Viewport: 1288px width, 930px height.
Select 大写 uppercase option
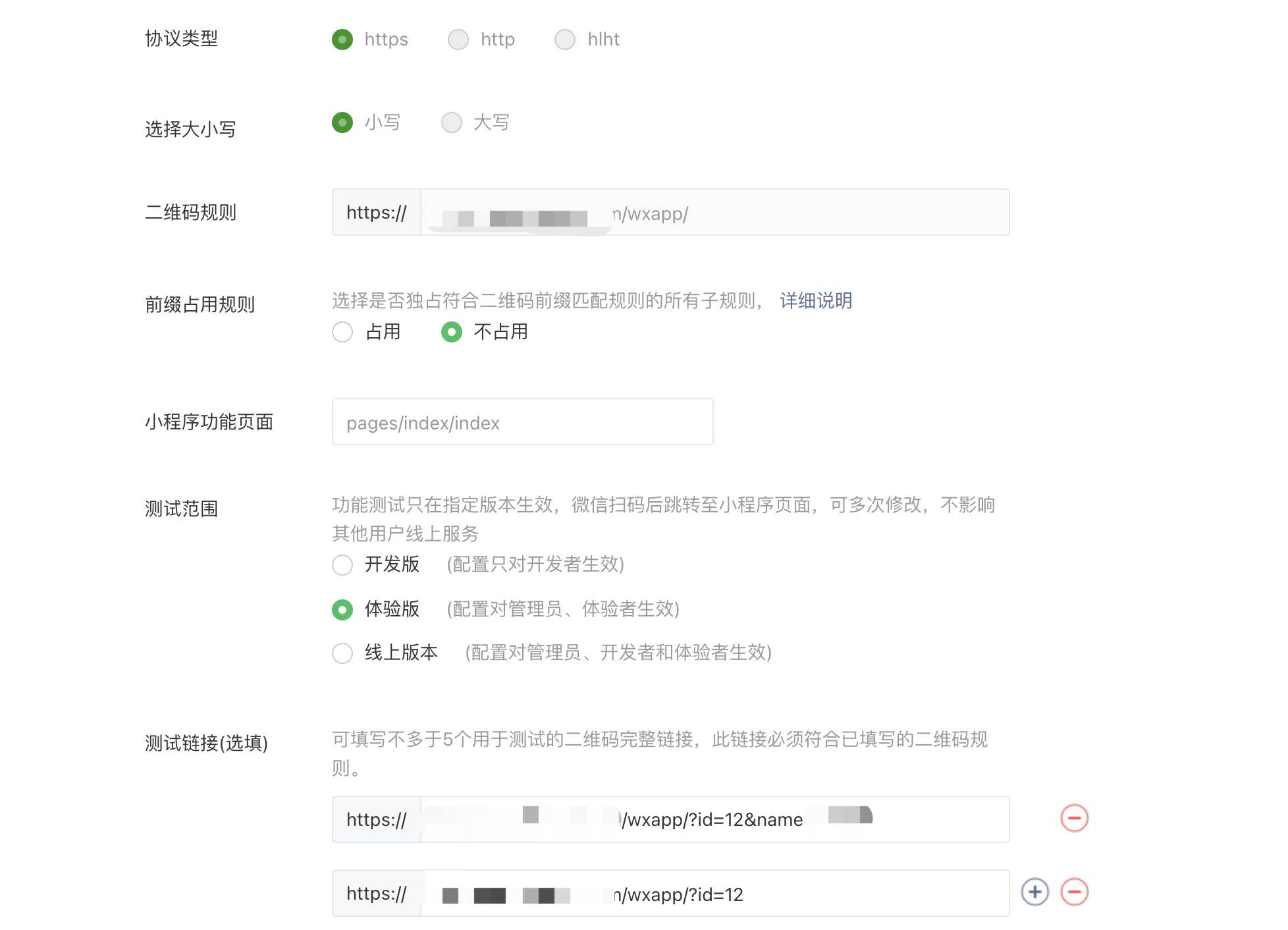click(x=452, y=123)
